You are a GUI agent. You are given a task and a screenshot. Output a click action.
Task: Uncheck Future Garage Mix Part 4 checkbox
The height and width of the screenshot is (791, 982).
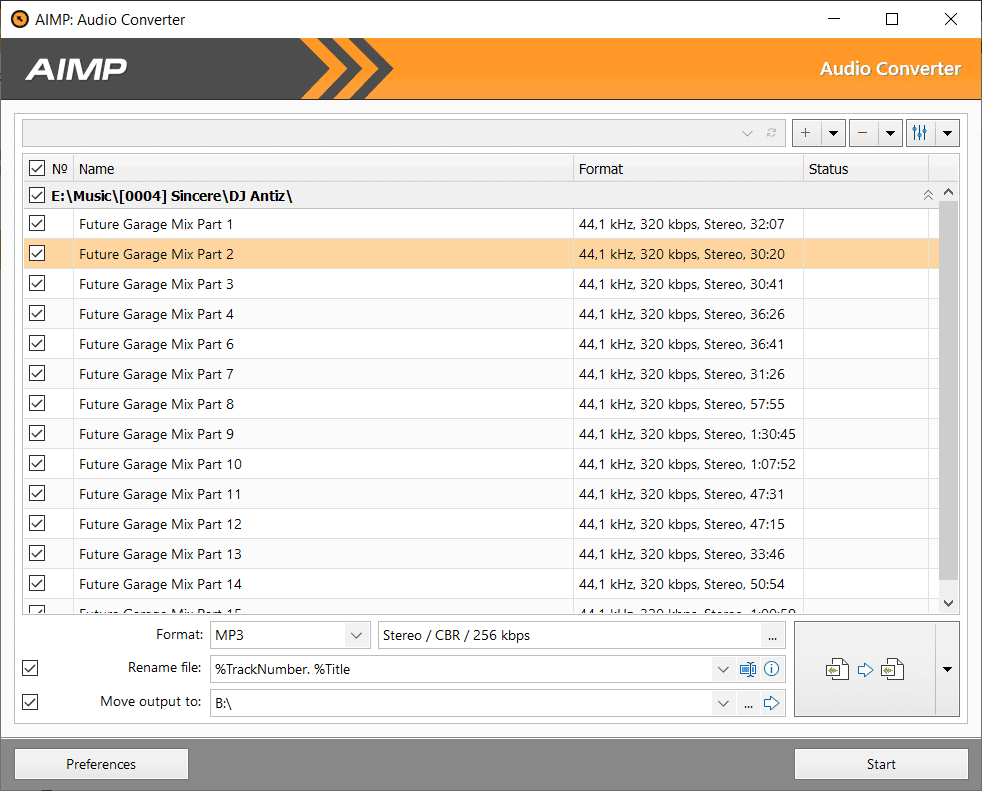click(x=37, y=314)
